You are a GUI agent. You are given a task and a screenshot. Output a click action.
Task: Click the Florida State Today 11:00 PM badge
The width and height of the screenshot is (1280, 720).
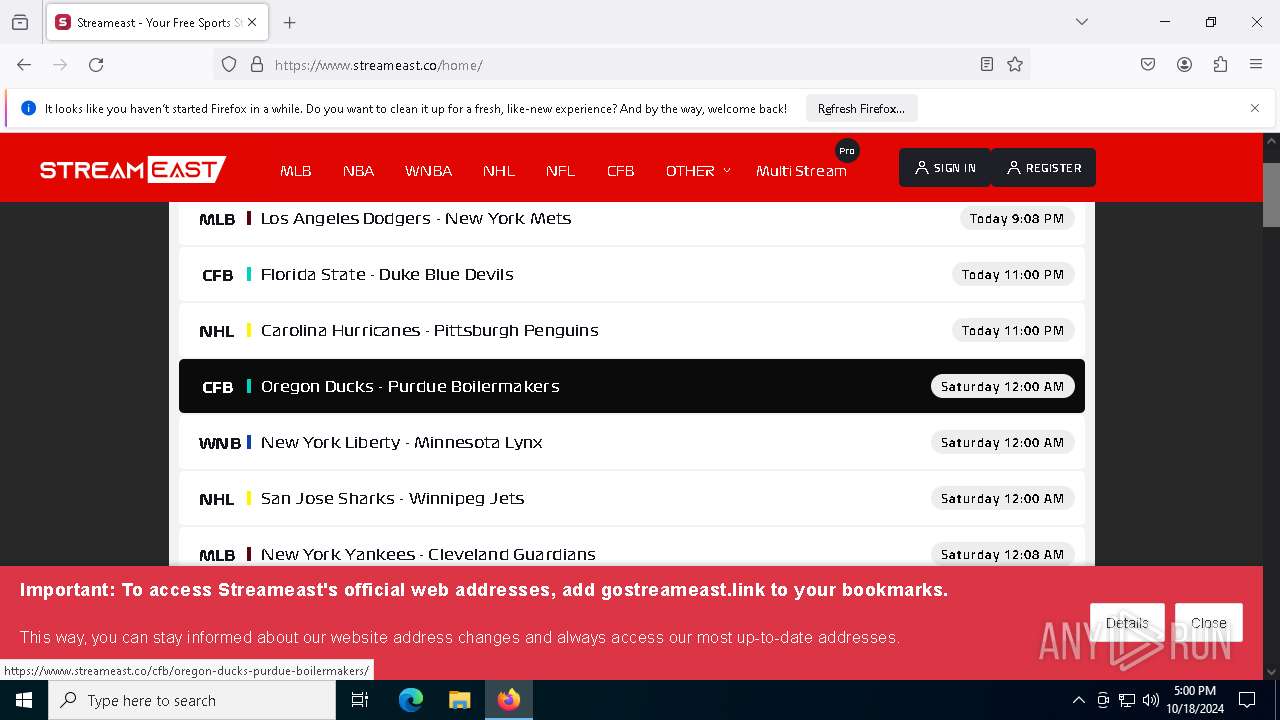point(1013,274)
